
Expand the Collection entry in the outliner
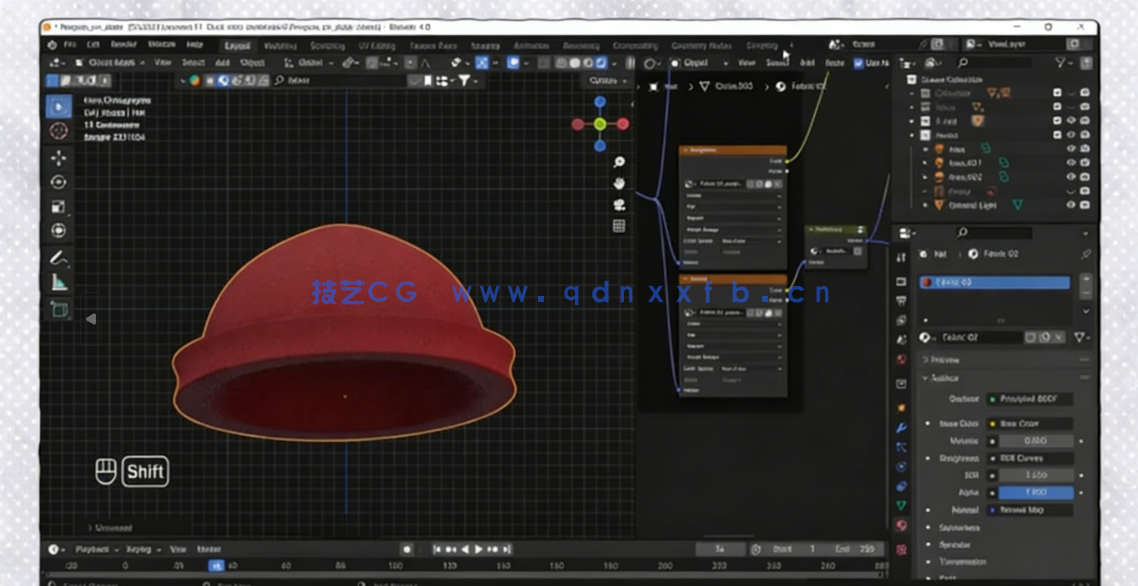[912, 92]
